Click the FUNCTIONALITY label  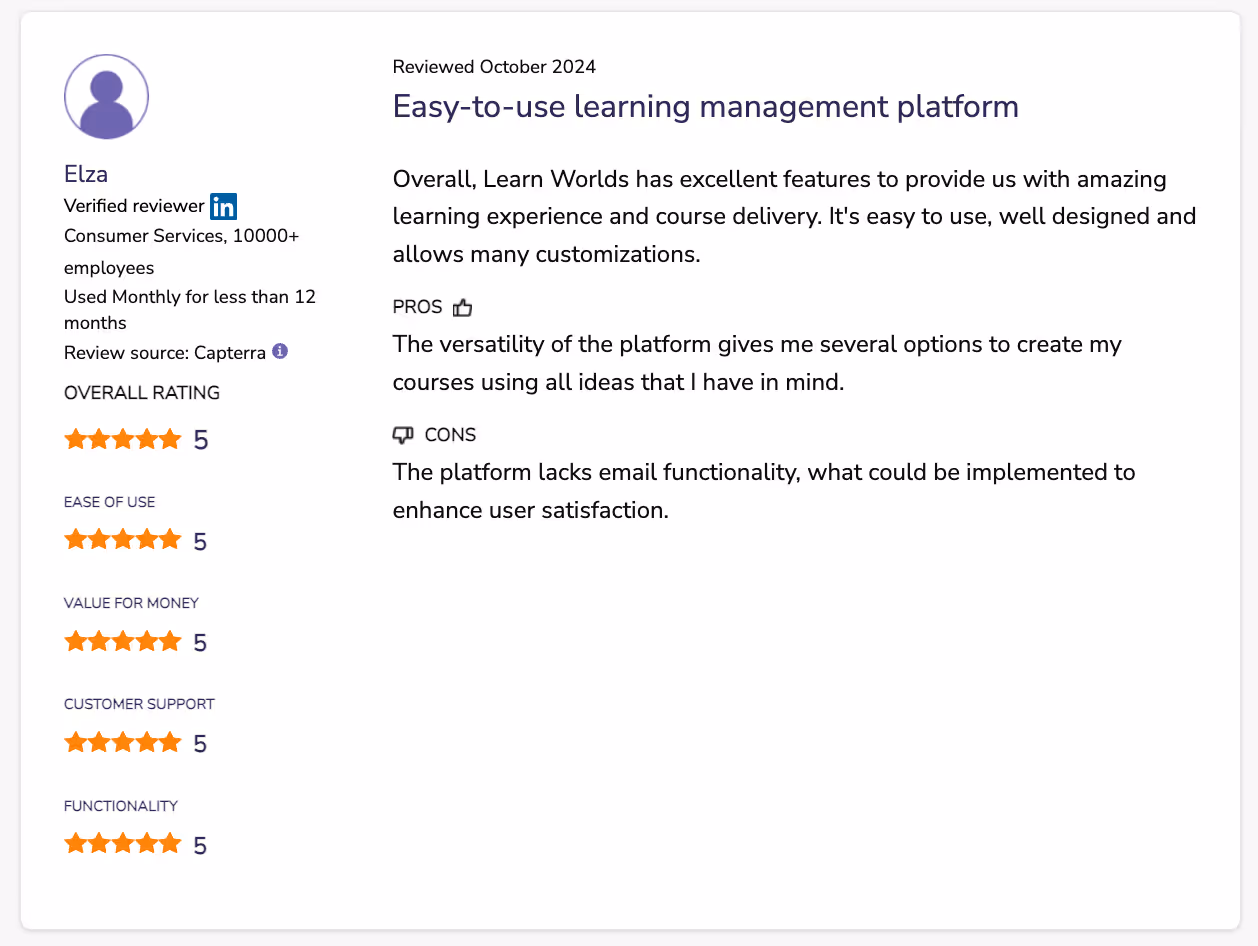121,806
